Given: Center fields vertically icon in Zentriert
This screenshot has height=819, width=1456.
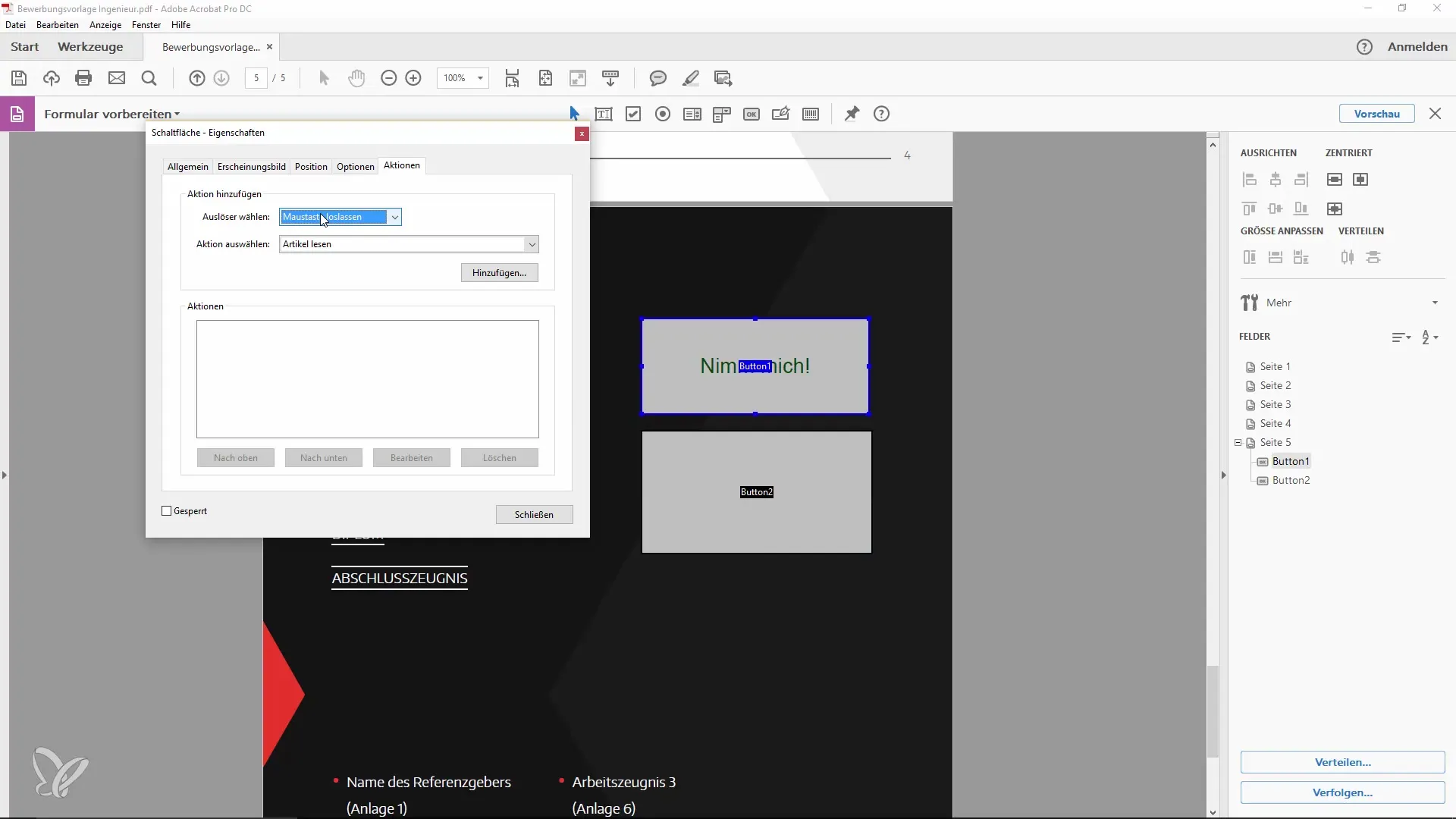Looking at the screenshot, I should 1335,180.
